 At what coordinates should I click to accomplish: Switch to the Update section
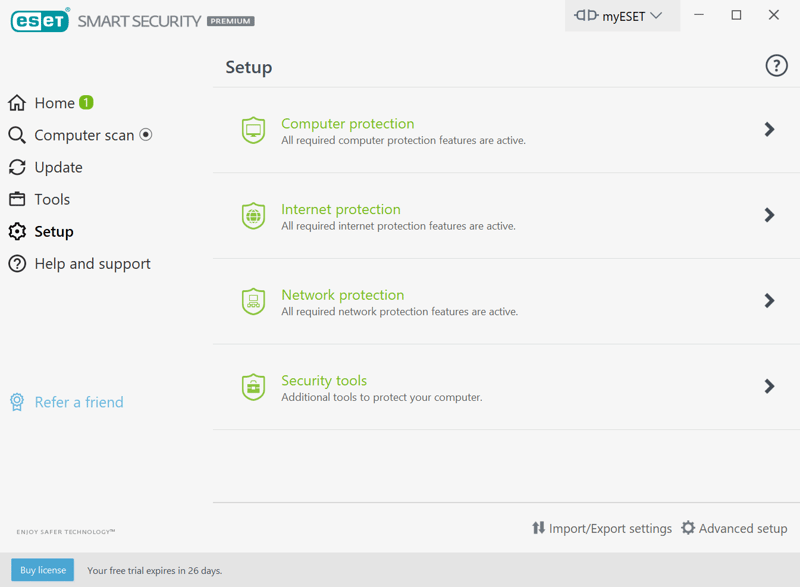59,167
